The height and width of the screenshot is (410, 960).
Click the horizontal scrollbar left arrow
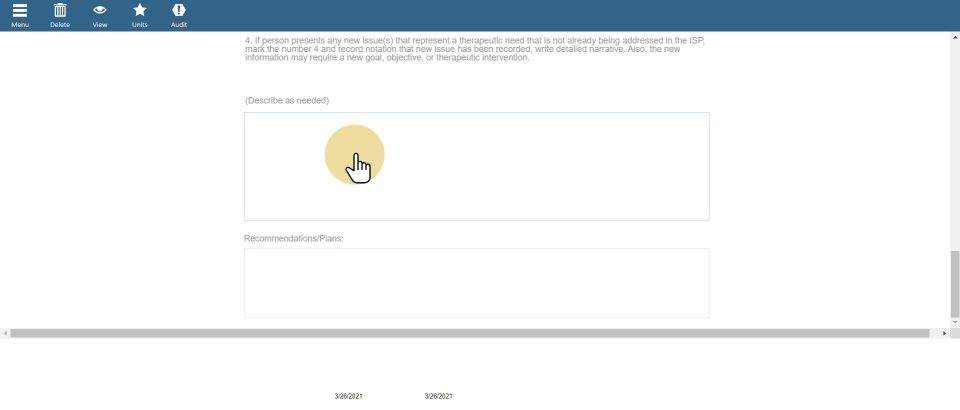(x=5, y=332)
